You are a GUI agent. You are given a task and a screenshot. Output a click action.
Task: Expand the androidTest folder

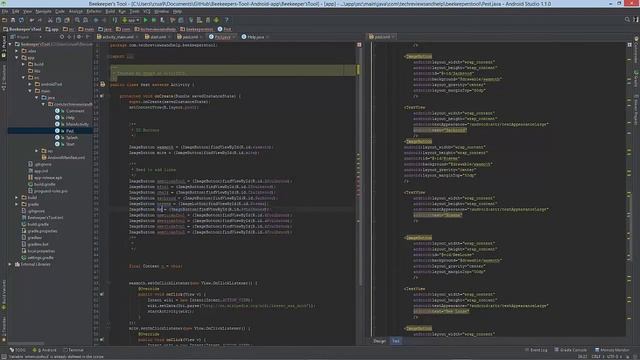[x=30, y=84]
